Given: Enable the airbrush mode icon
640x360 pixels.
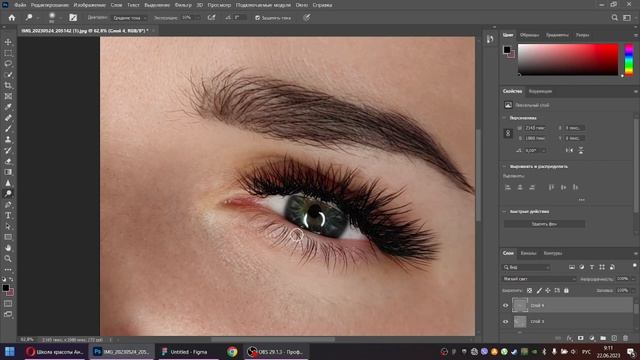Looking at the screenshot, I should tap(211, 18).
